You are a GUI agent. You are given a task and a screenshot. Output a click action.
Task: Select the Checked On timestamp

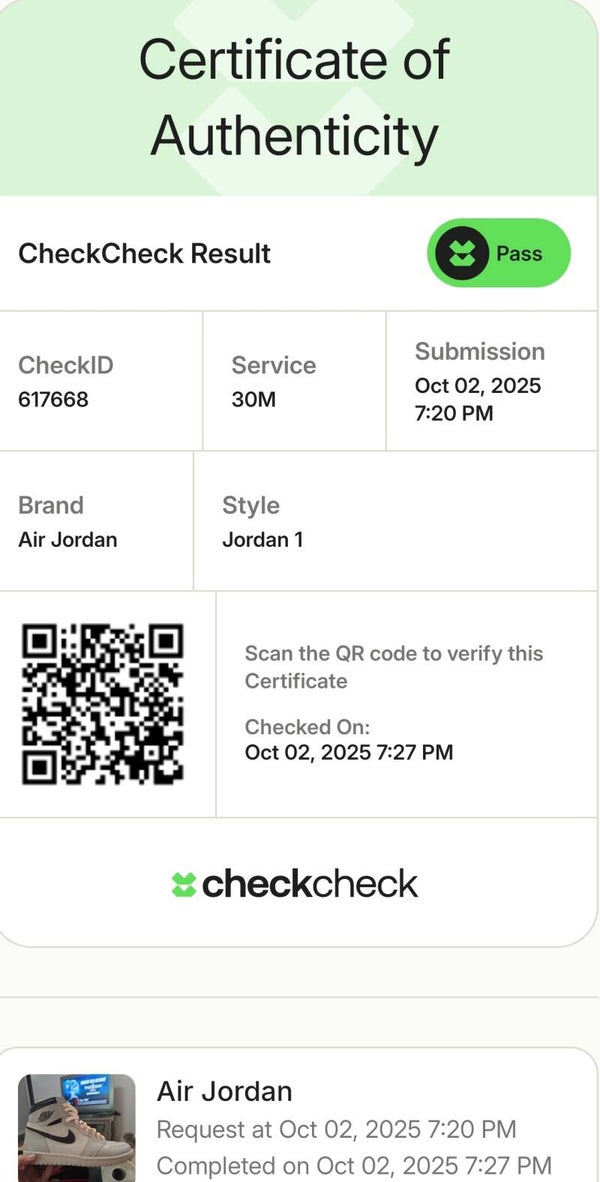coord(348,751)
